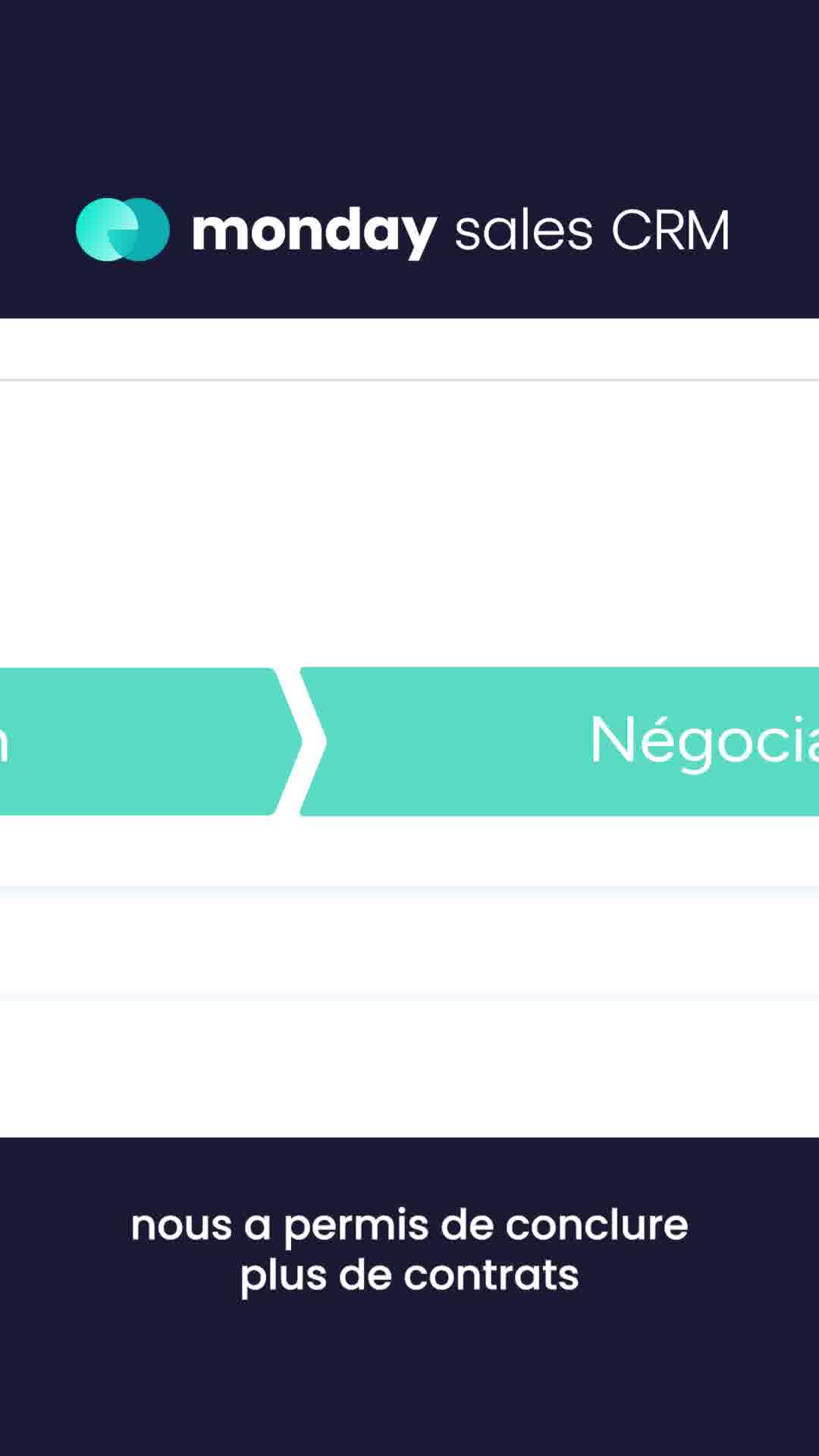This screenshot has width=819, height=1456.
Task: Click the dark footer area below the subtitle
Action: coord(409,1380)
